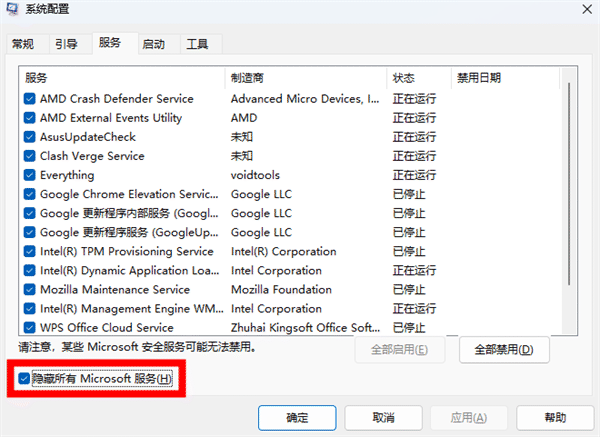Sort by the 制造商 column header
Viewport: 600px width, 437px height.
click(306, 78)
